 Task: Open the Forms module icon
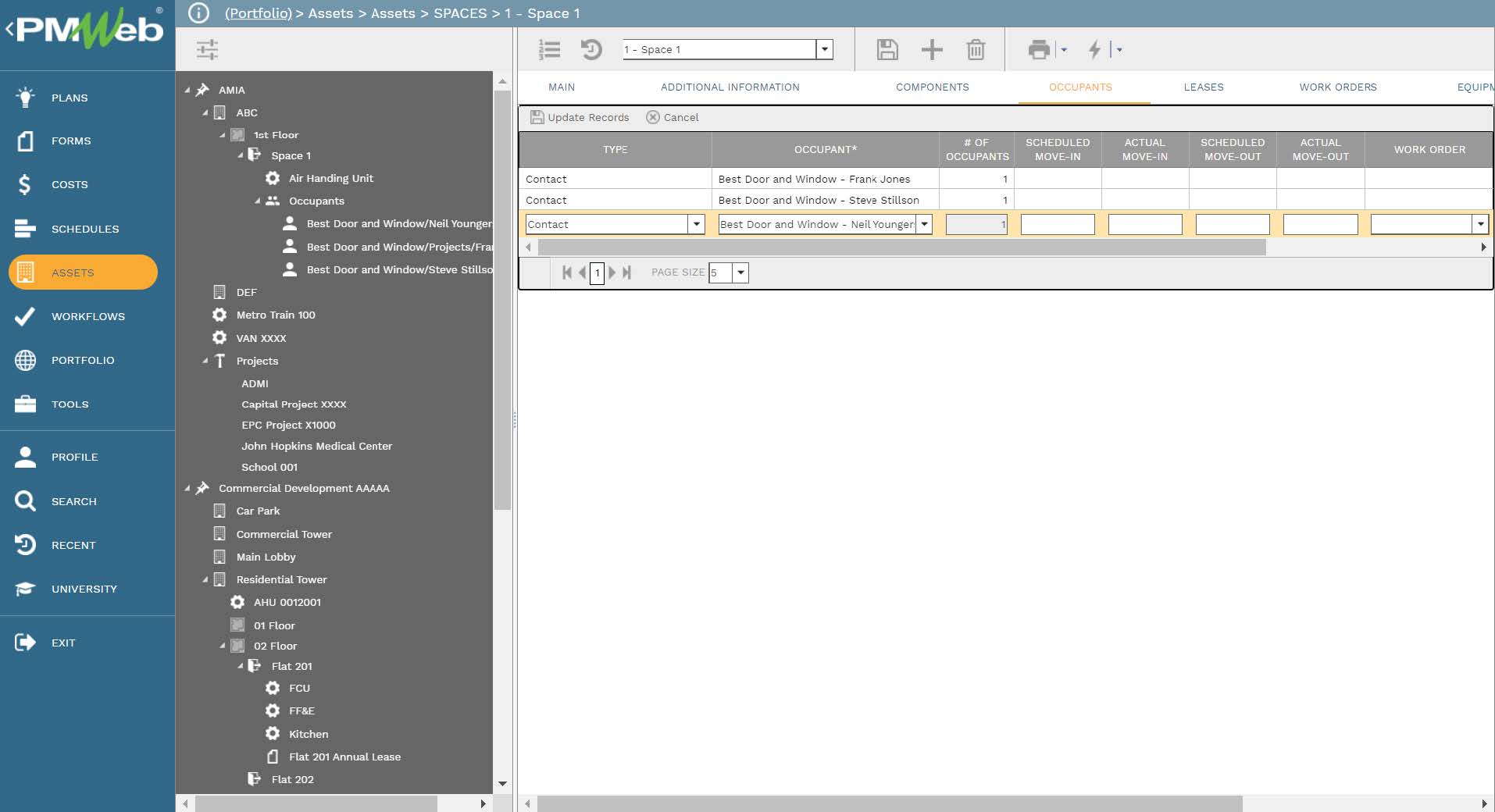point(25,141)
